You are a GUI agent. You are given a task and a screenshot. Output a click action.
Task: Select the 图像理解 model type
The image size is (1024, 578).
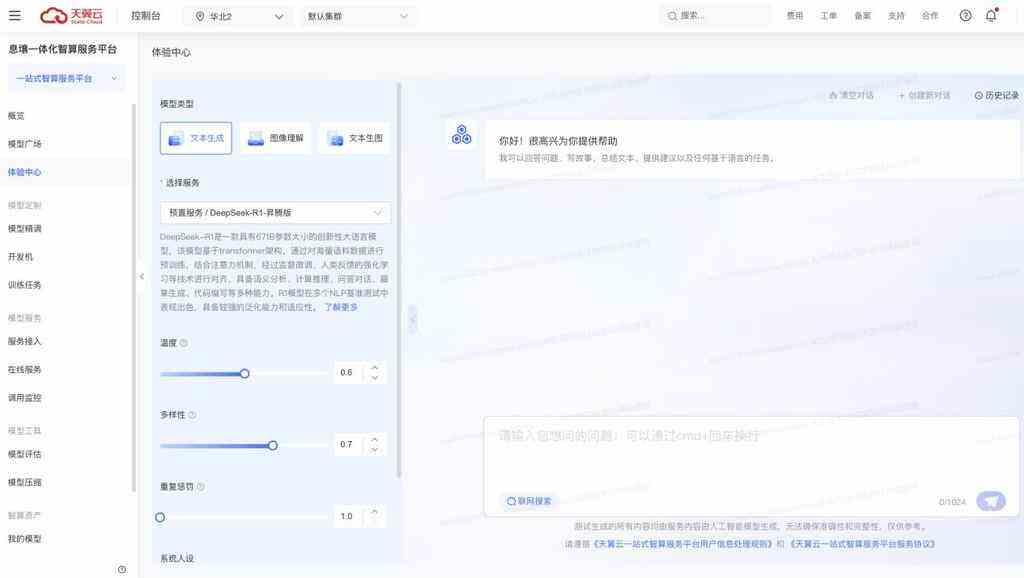[x=276, y=138]
